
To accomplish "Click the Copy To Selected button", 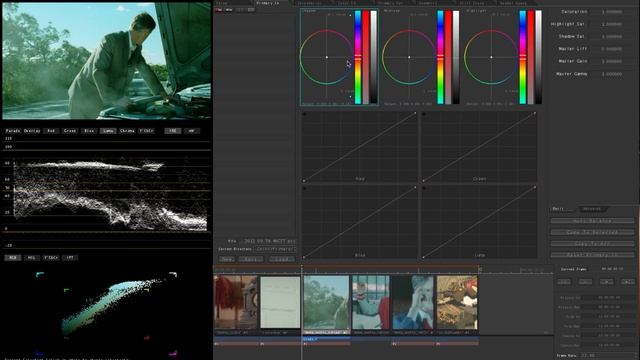I will (593, 232).
